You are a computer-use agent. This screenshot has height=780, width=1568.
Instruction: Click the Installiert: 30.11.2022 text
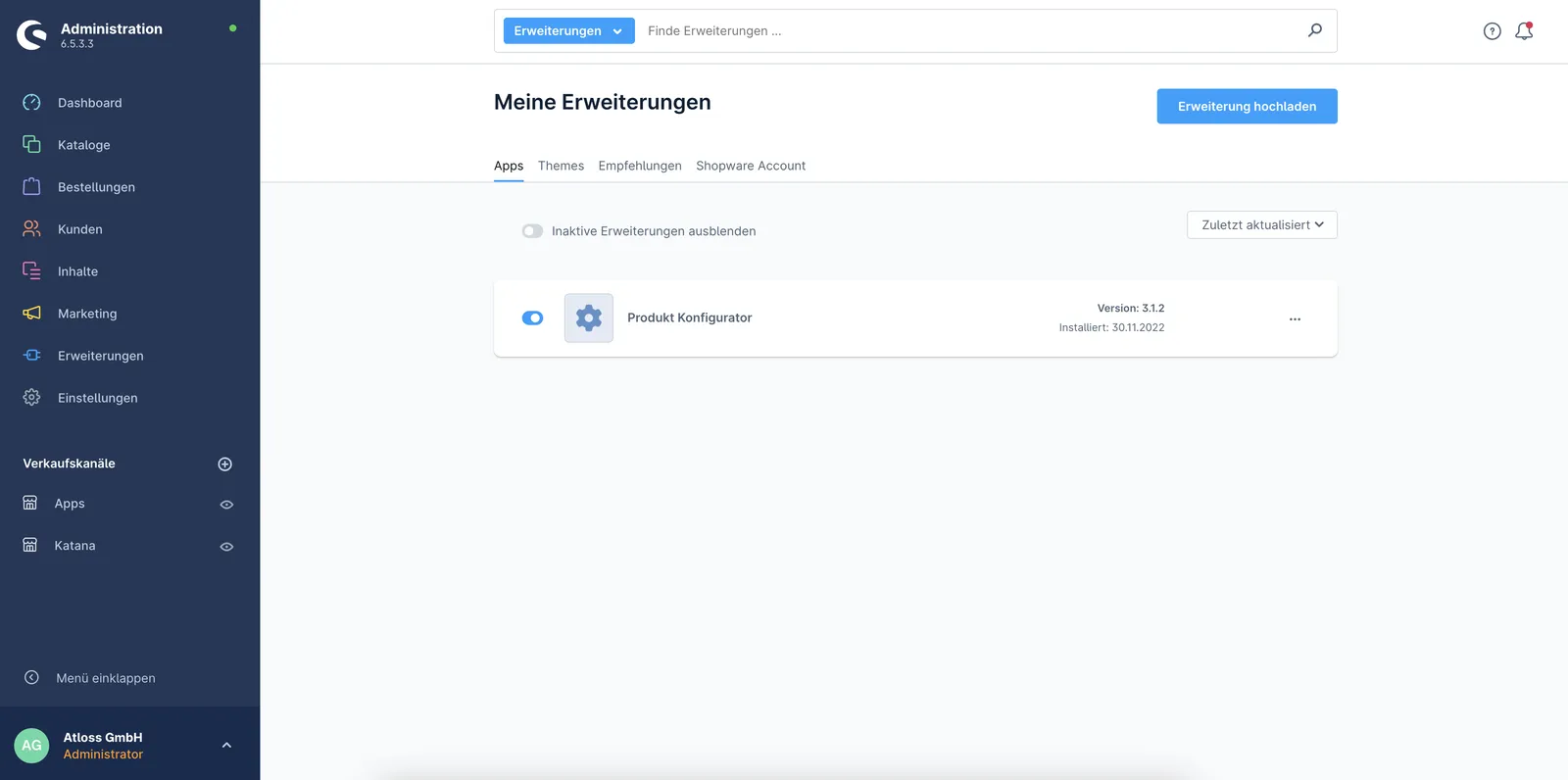coord(1111,328)
